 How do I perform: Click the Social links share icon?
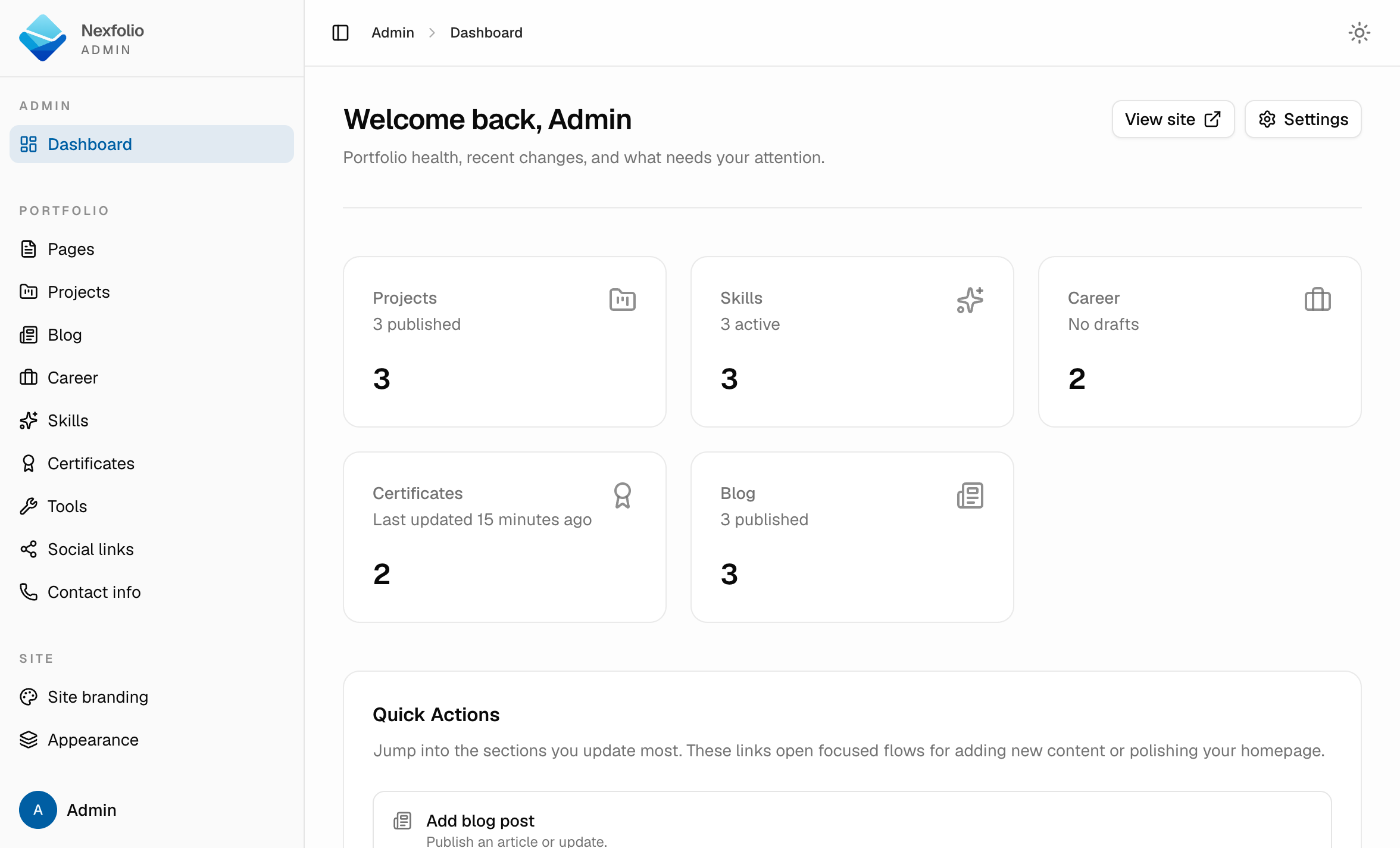click(x=29, y=549)
